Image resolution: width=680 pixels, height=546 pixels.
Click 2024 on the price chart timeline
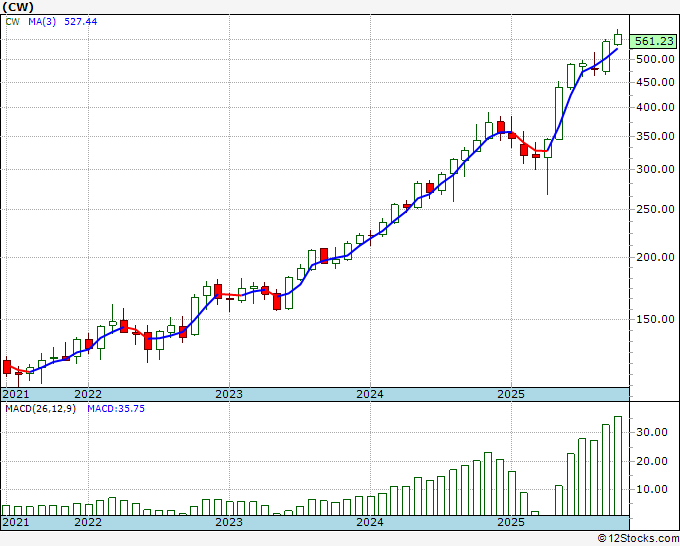tap(370, 394)
